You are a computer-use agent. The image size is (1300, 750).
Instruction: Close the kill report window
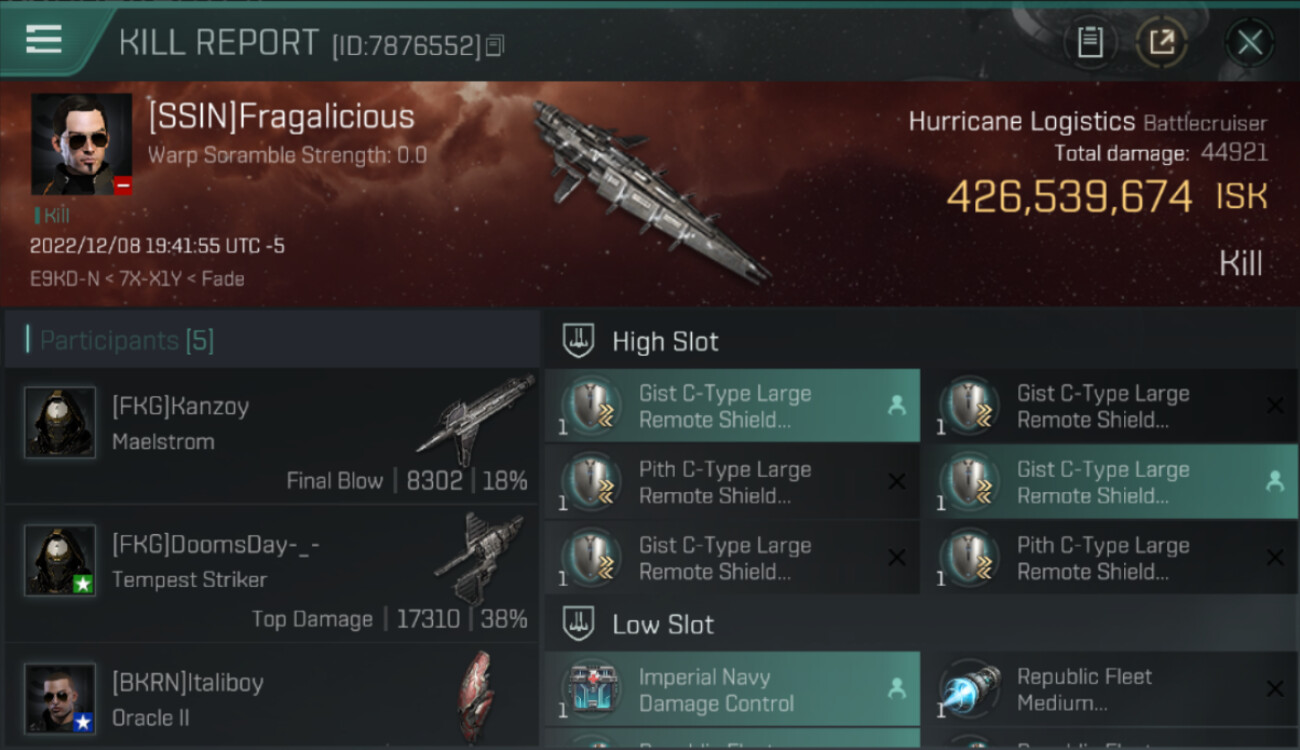1249,42
